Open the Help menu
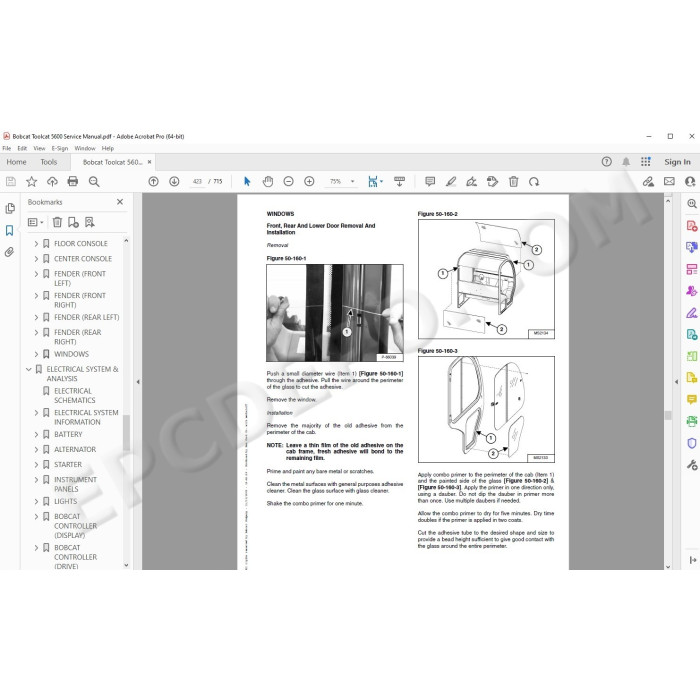The height and width of the screenshot is (700, 700). click(x=108, y=148)
